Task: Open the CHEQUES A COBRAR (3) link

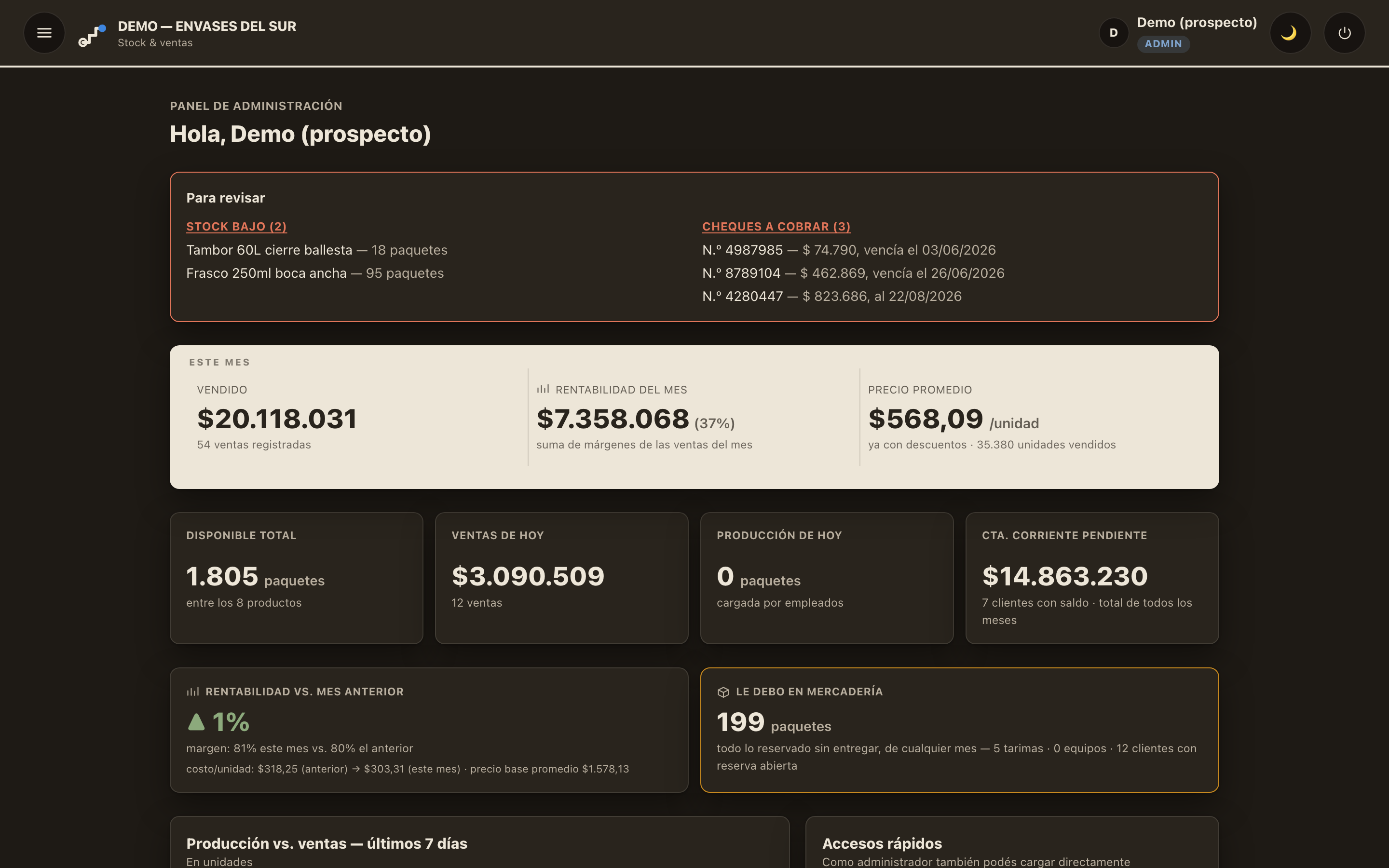Action: click(776, 227)
